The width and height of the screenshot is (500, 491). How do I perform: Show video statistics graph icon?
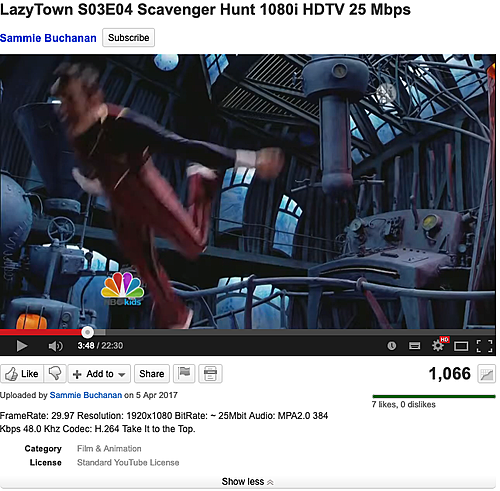tap(486, 374)
